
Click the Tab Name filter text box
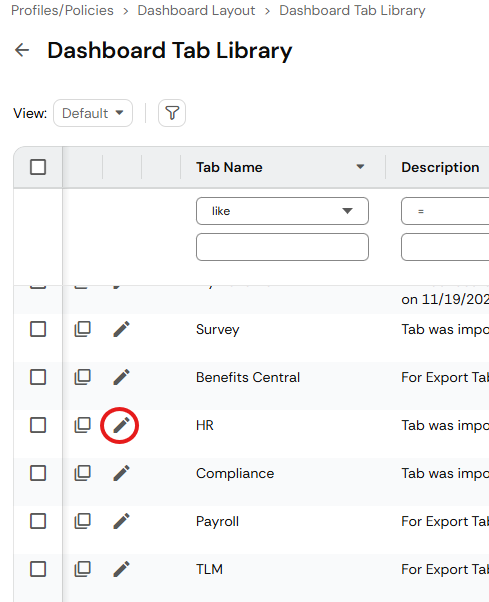(282, 247)
